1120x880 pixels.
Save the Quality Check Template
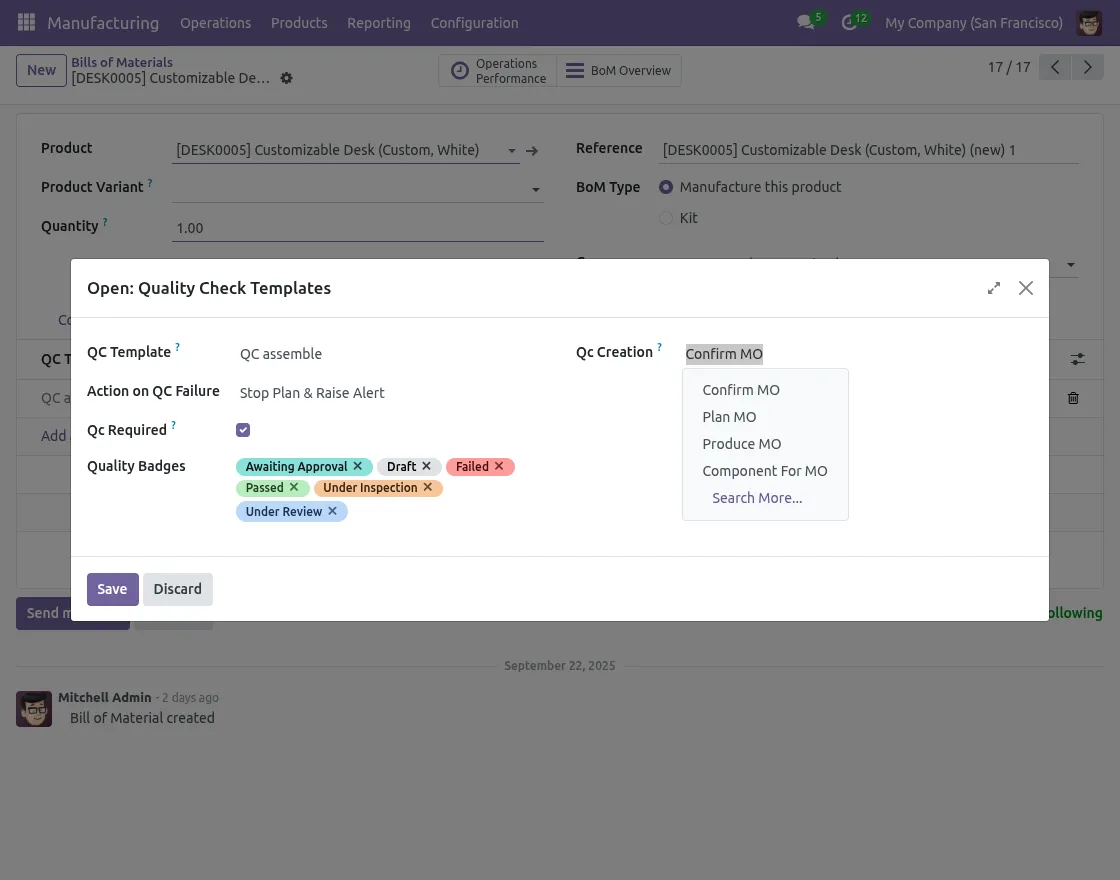[112, 589]
